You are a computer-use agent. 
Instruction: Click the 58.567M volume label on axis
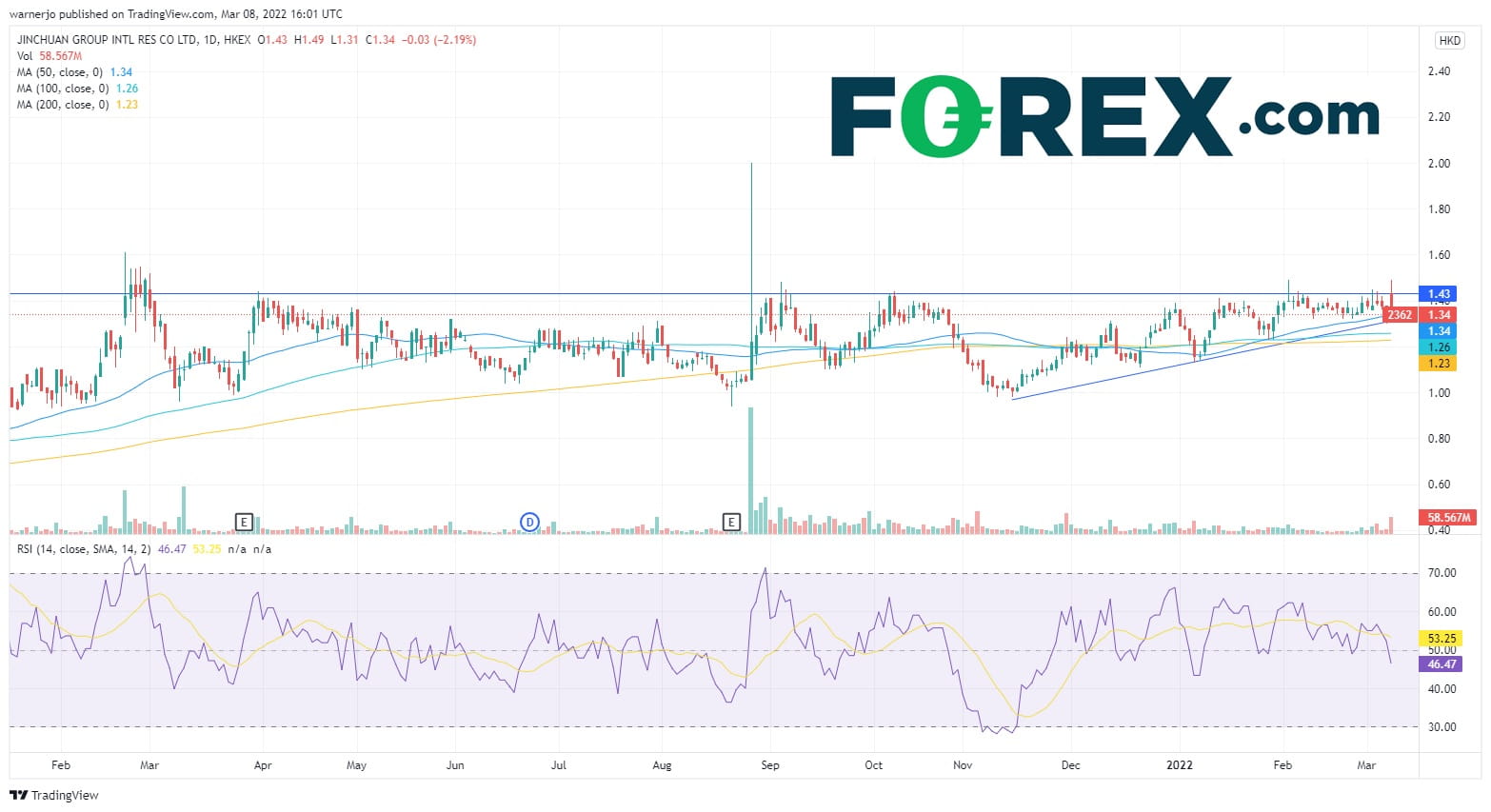coord(1449,518)
